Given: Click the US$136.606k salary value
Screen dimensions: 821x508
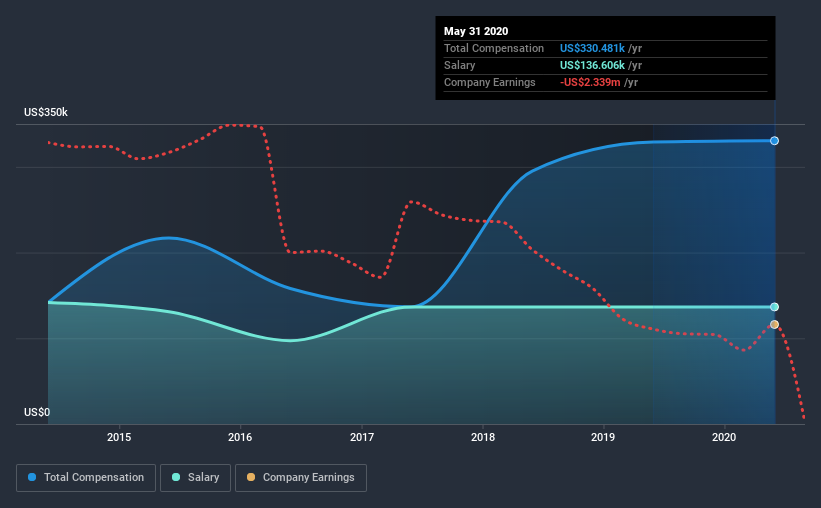Looking at the screenshot, I should (592, 65).
